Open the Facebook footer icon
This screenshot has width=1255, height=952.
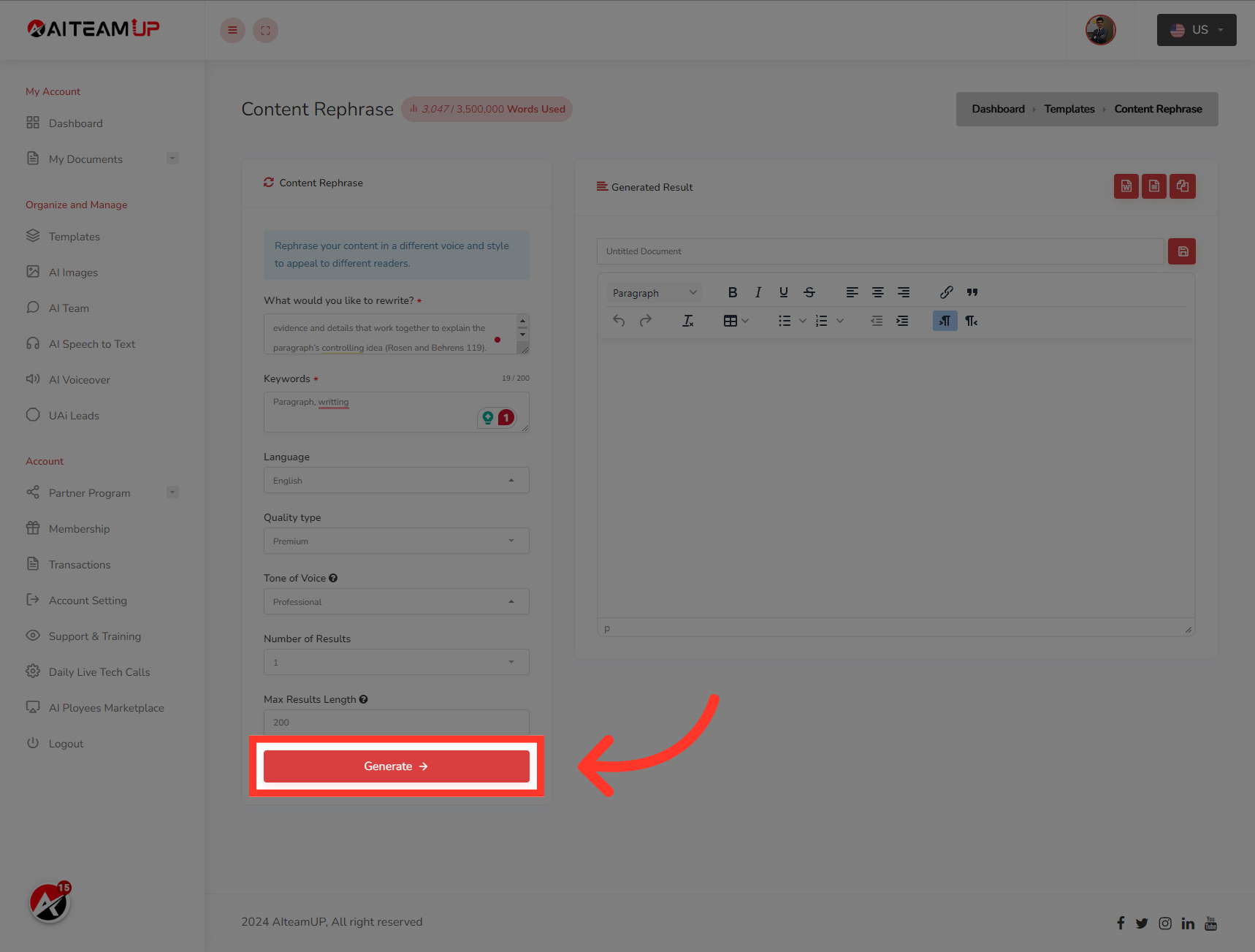[1121, 923]
